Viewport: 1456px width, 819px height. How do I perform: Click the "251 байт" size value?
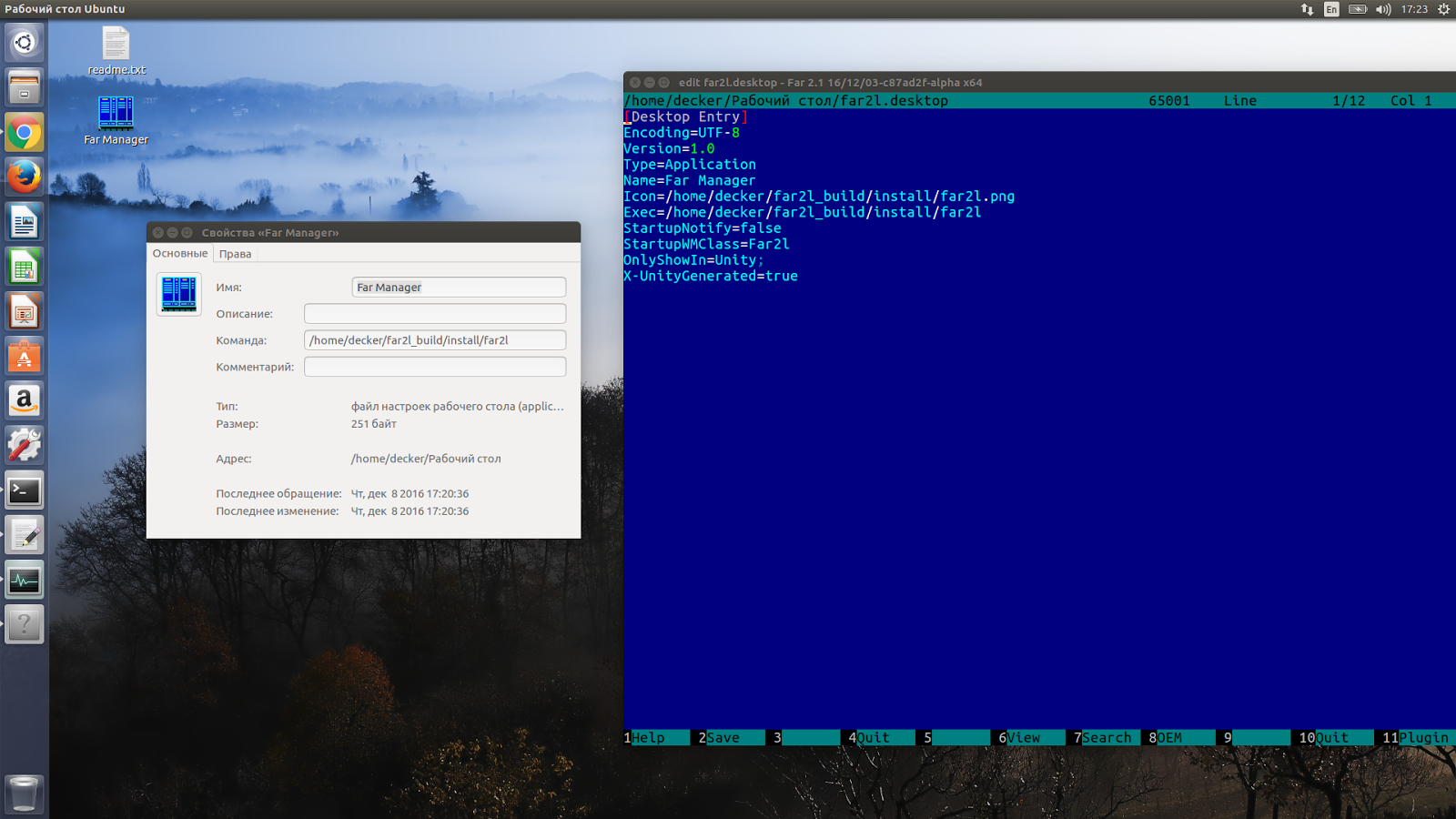point(374,424)
